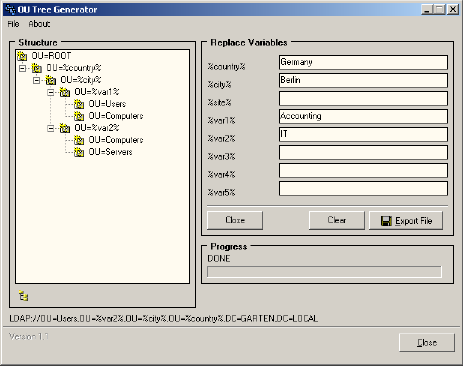The width and height of the screenshot is (463, 366).
Task: Click the folder icon beside OU=%city%
Action: pos(50,80)
